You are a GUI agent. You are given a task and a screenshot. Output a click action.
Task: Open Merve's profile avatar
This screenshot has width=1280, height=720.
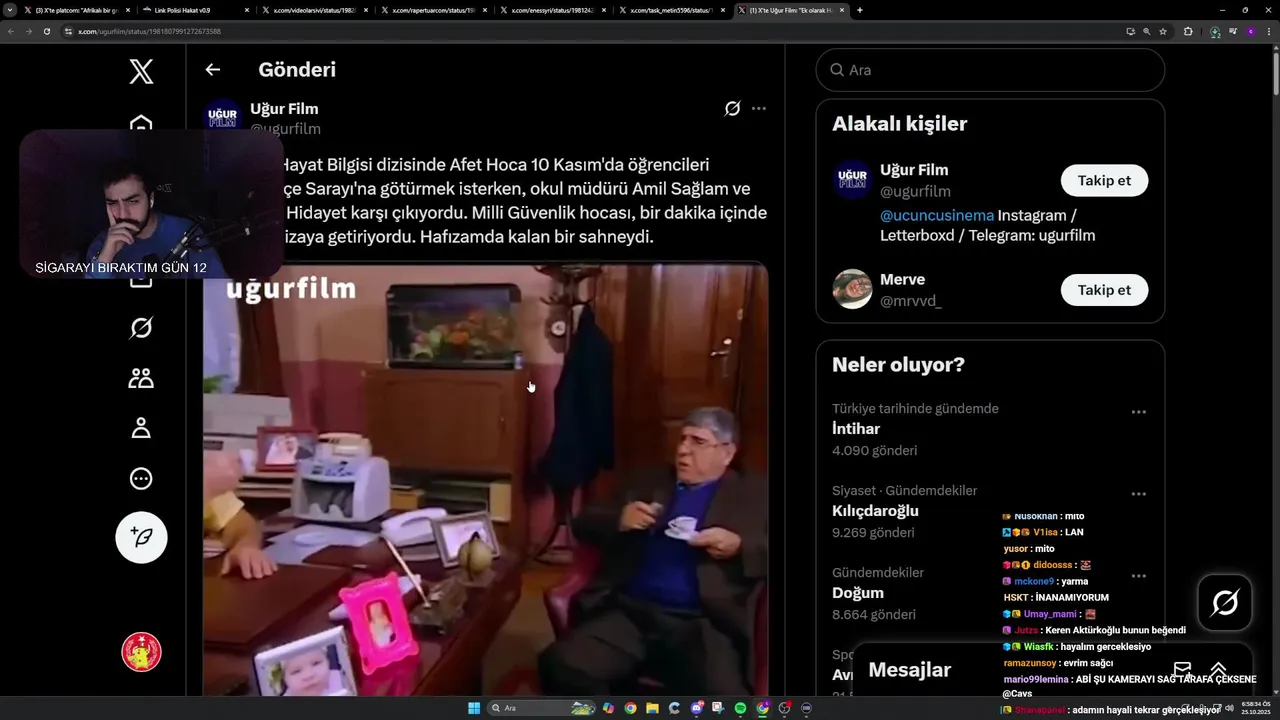(852, 289)
